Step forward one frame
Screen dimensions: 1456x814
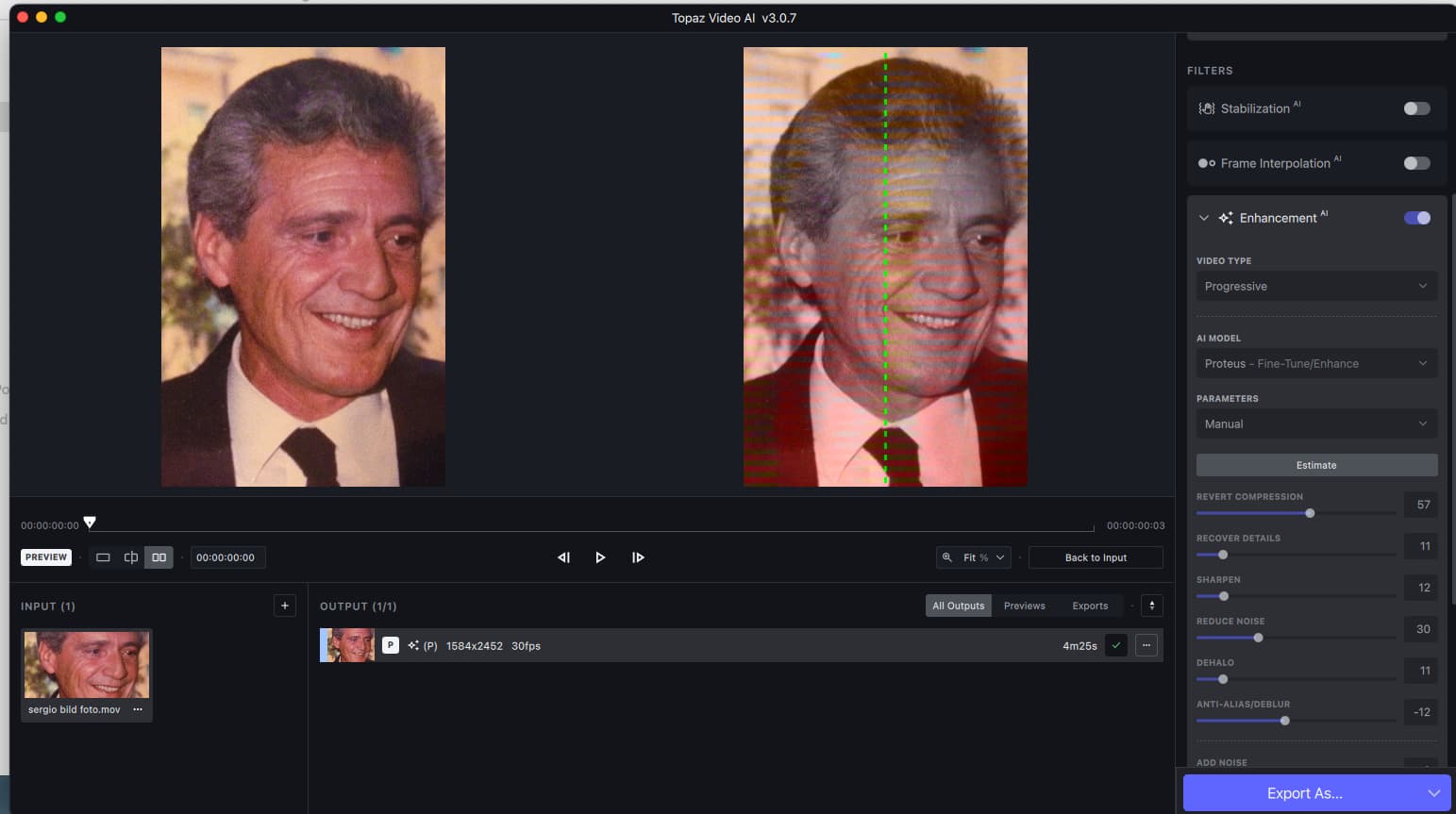(x=638, y=557)
